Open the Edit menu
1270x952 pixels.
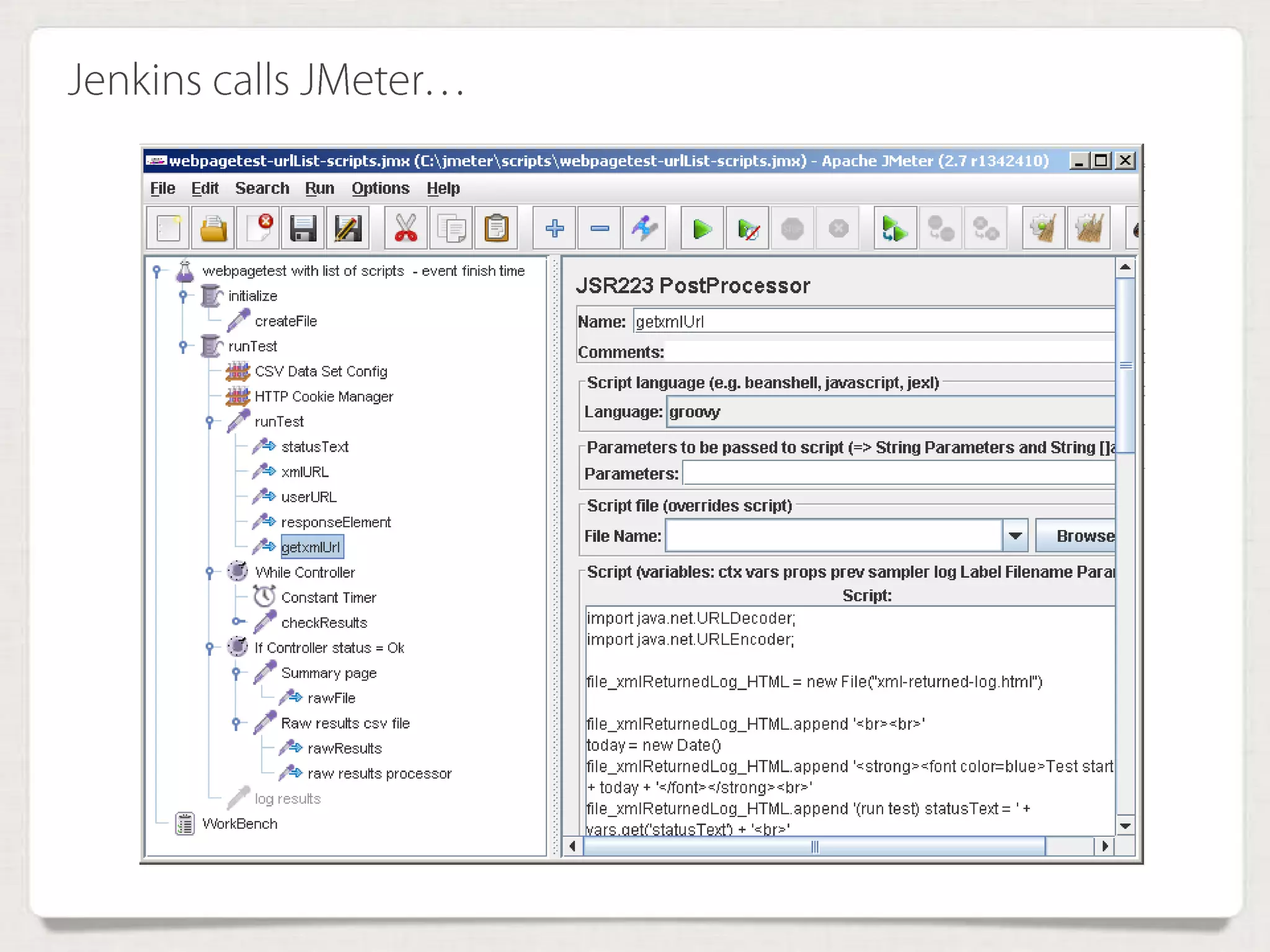coord(205,188)
